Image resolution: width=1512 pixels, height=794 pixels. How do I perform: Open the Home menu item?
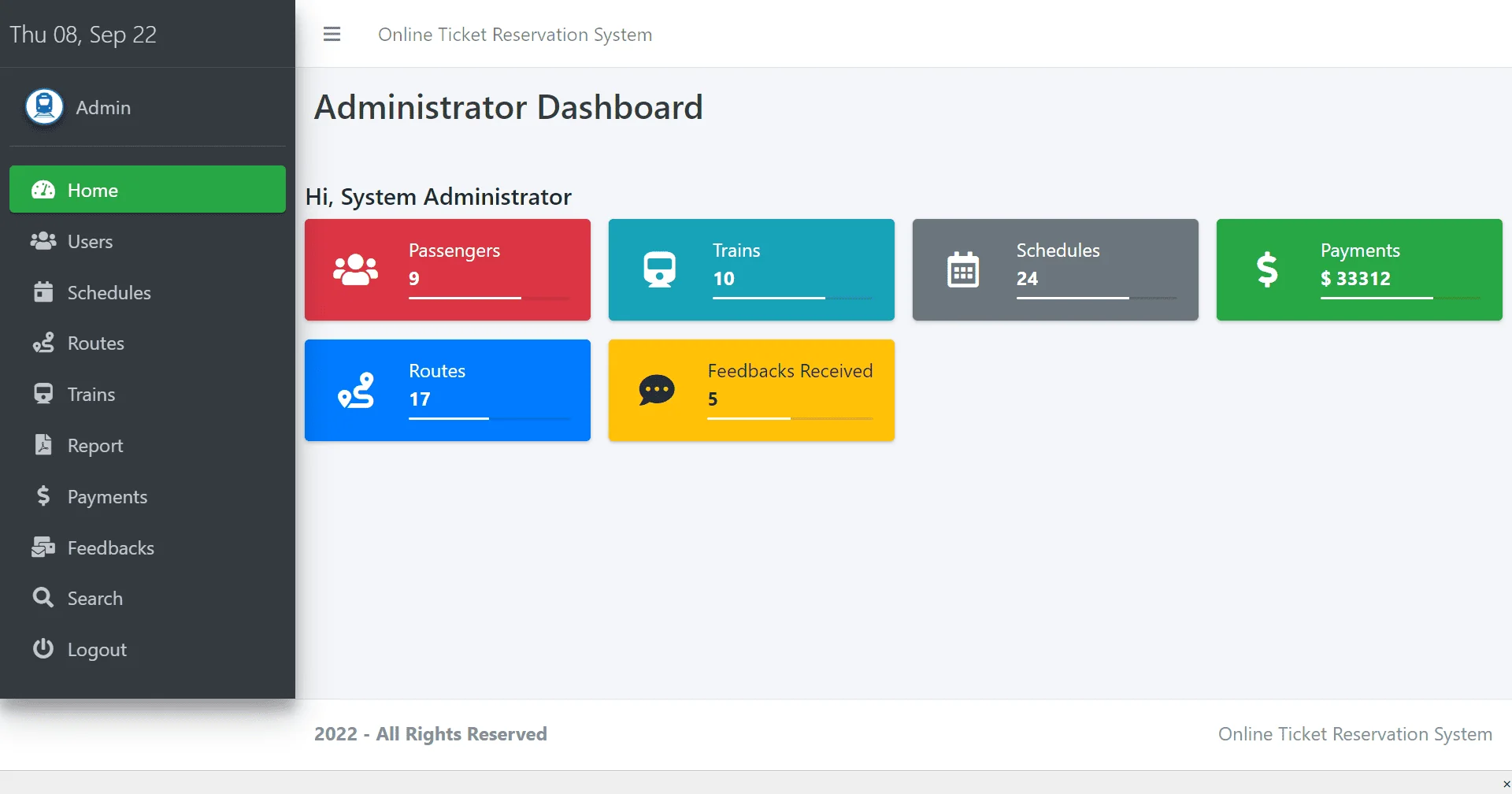pos(147,190)
